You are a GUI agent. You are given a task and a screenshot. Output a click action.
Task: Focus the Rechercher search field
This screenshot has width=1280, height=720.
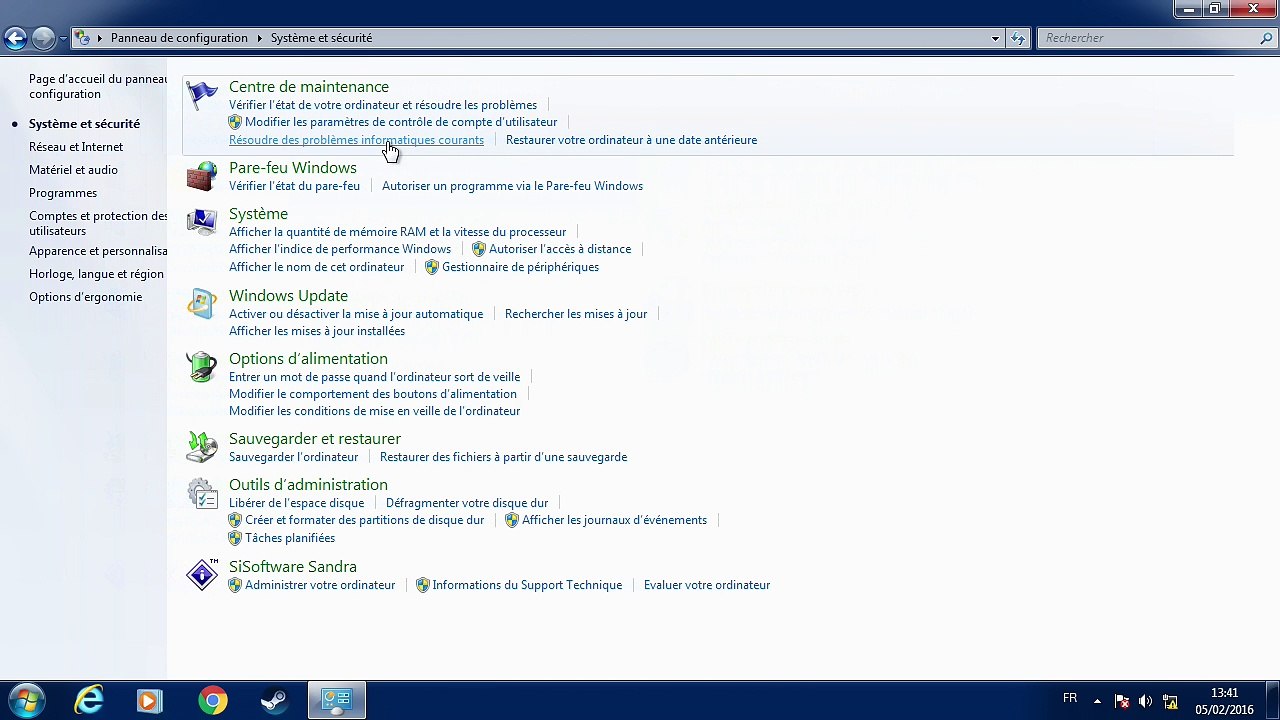coord(1147,38)
